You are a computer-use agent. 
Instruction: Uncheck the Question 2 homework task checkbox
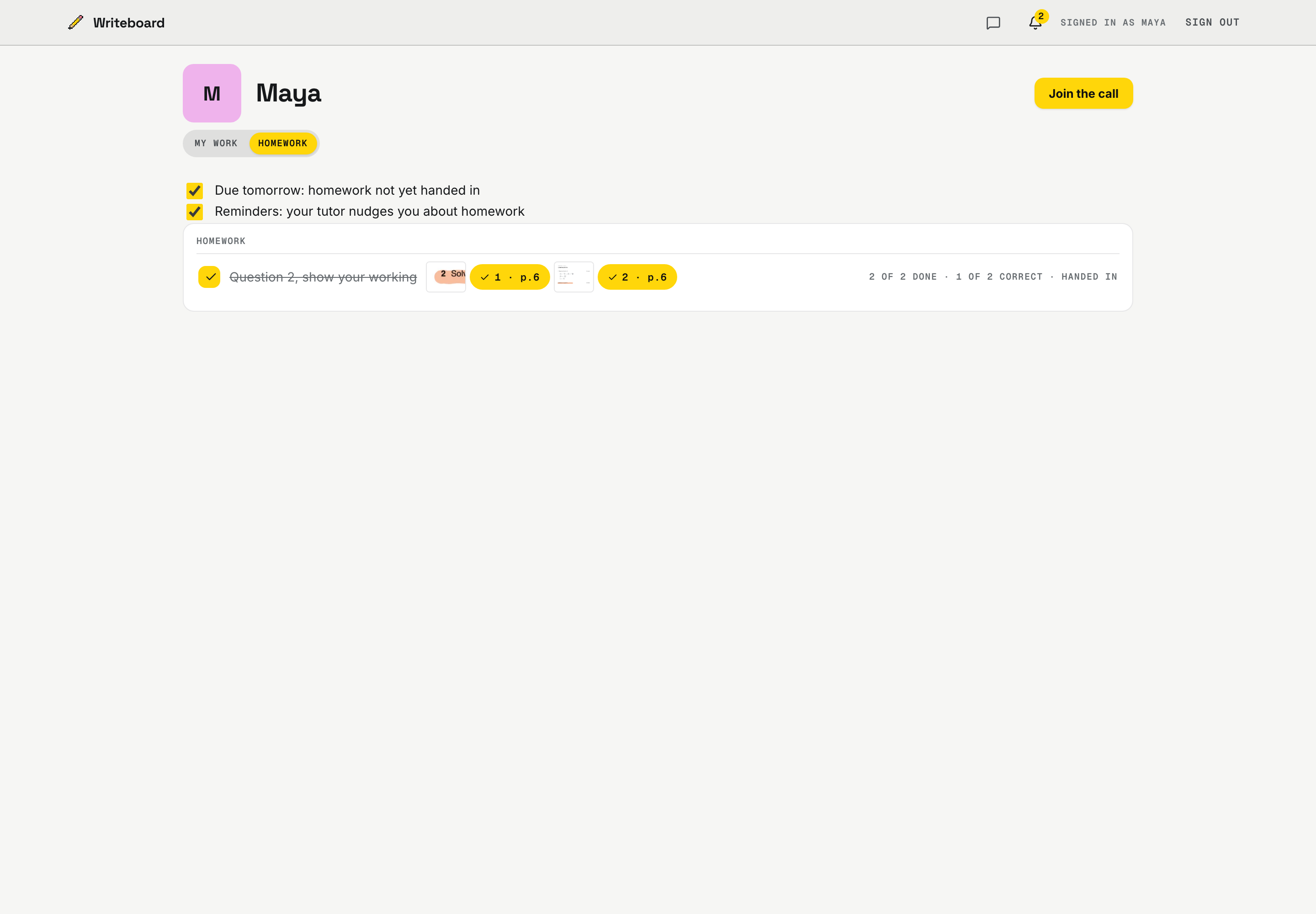[209, 277]
